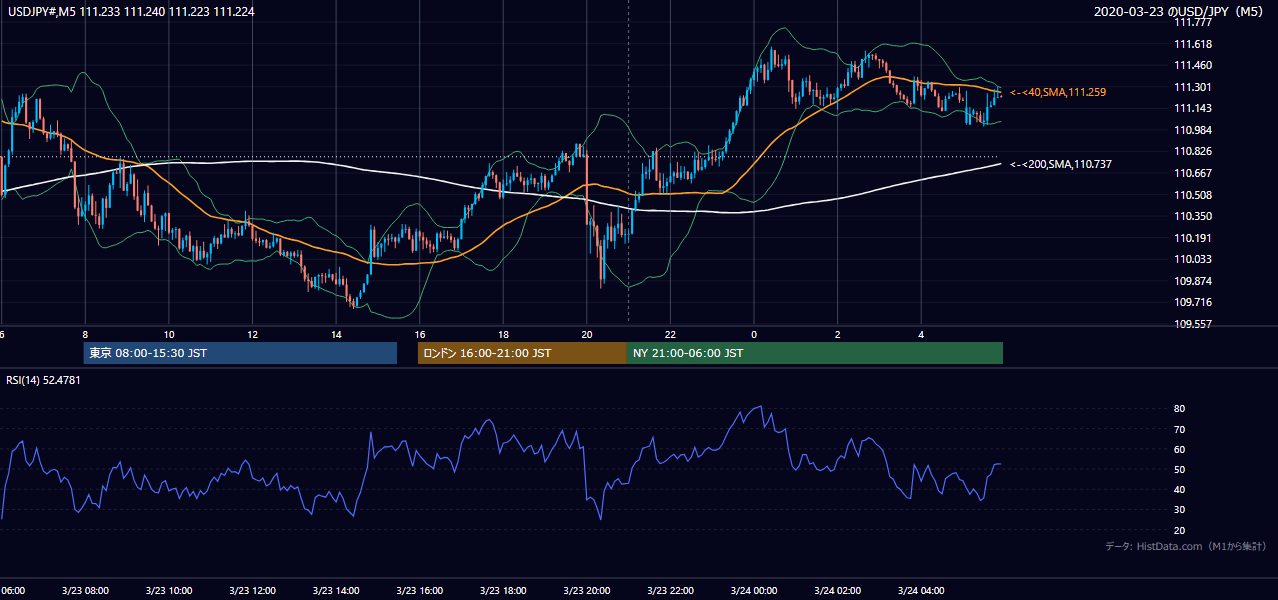Click the 3/24 02:00 date axis label

[x=837, y=591]
